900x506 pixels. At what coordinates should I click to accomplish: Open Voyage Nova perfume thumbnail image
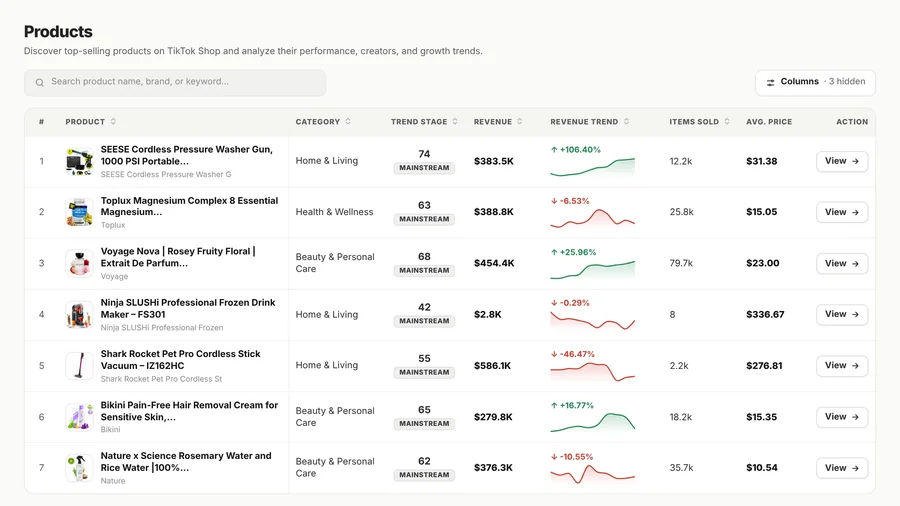coord(79,263)
